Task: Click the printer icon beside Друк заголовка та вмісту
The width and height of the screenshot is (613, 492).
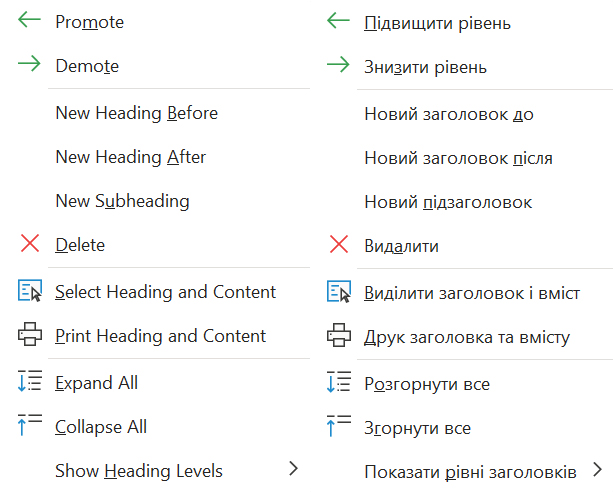Action: coord(340,336)
